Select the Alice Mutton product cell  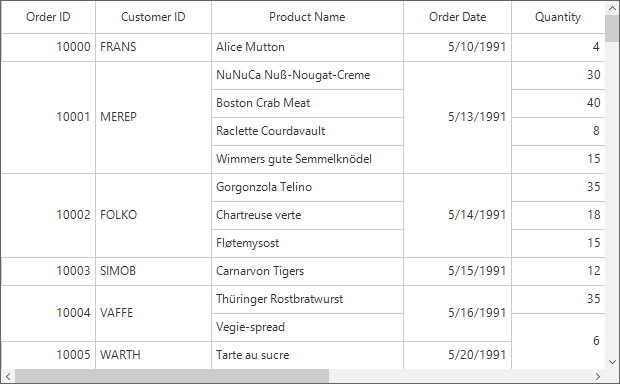tap(307, 47)
